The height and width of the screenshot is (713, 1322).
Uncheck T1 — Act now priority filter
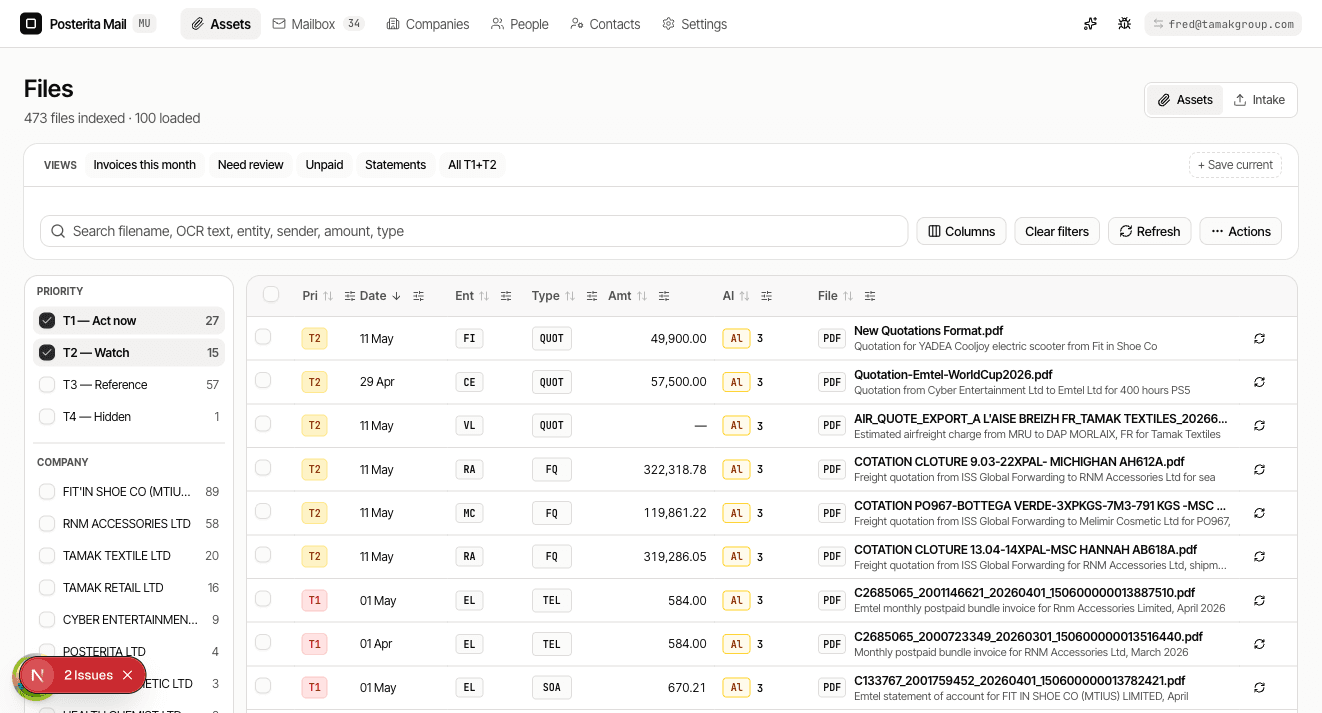(x=47, y=321)
